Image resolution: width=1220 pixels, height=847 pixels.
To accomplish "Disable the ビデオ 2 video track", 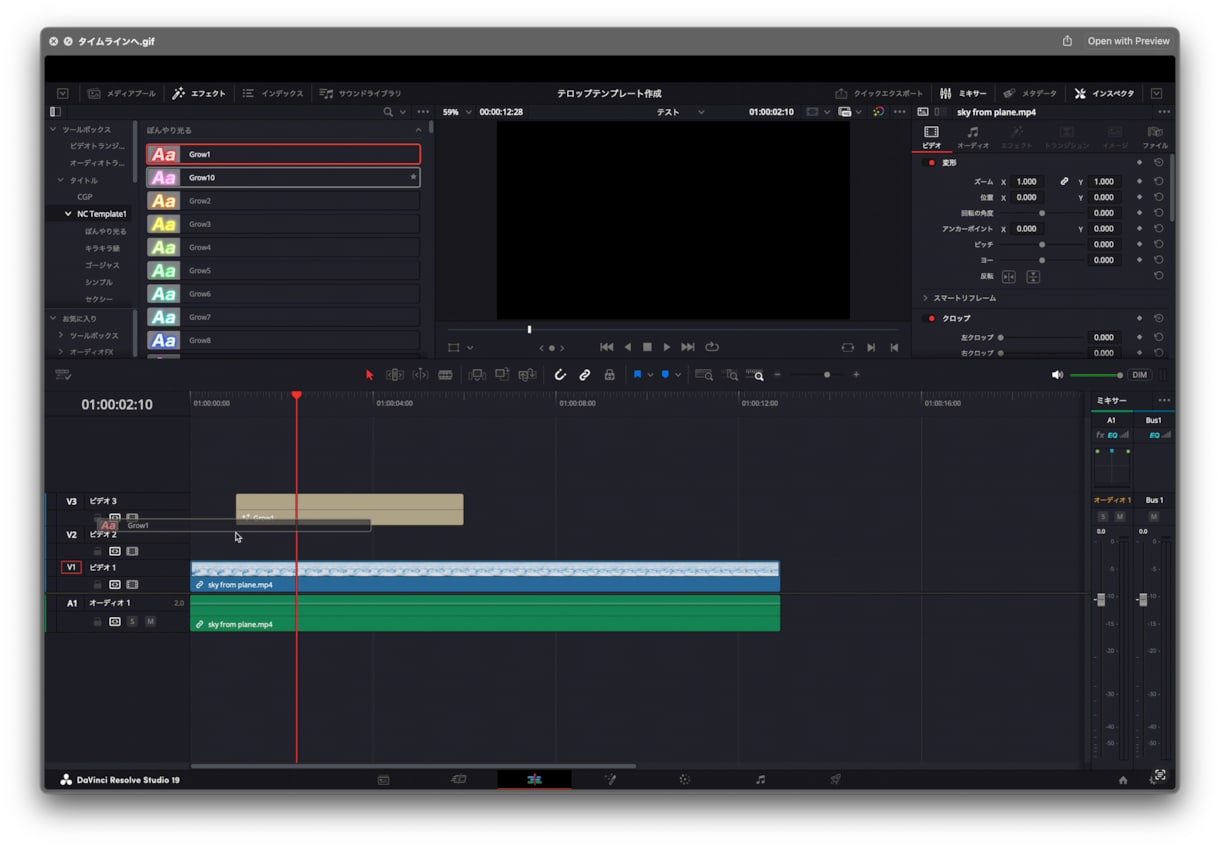I will [x=132, y=551].
